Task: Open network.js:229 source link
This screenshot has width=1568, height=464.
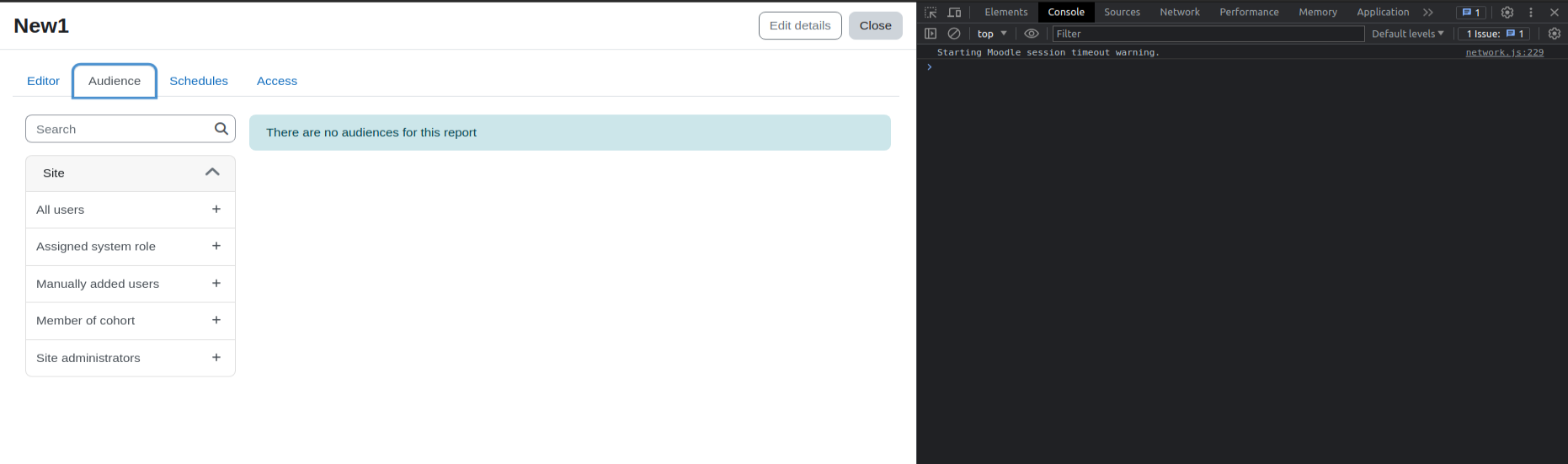Action: tap(1504, 52)
